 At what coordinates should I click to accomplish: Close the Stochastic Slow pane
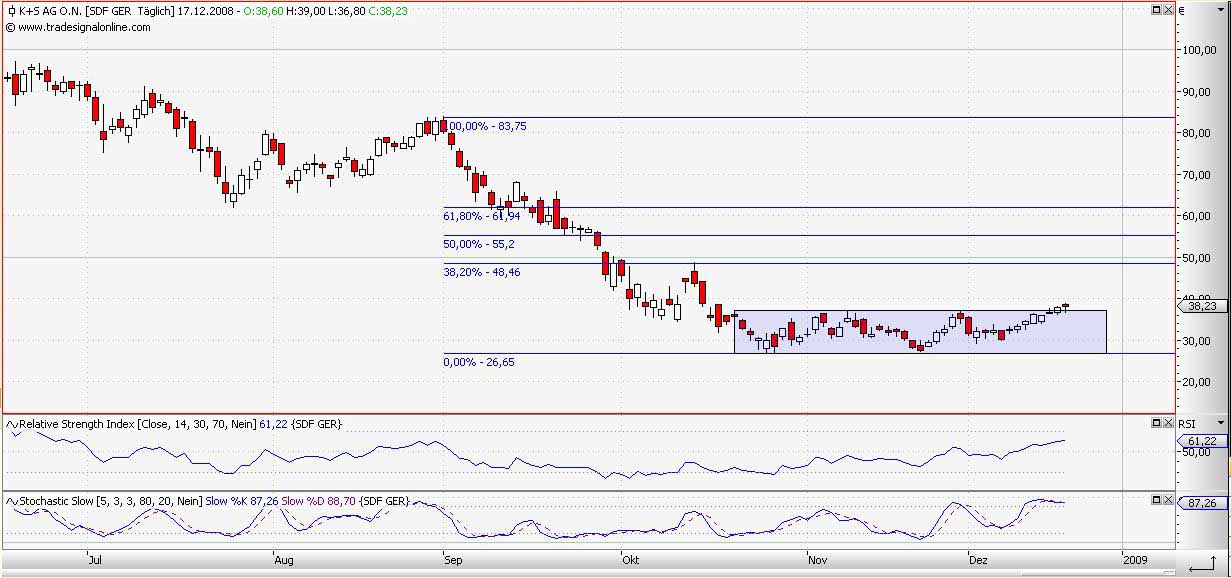point(1166,499)
